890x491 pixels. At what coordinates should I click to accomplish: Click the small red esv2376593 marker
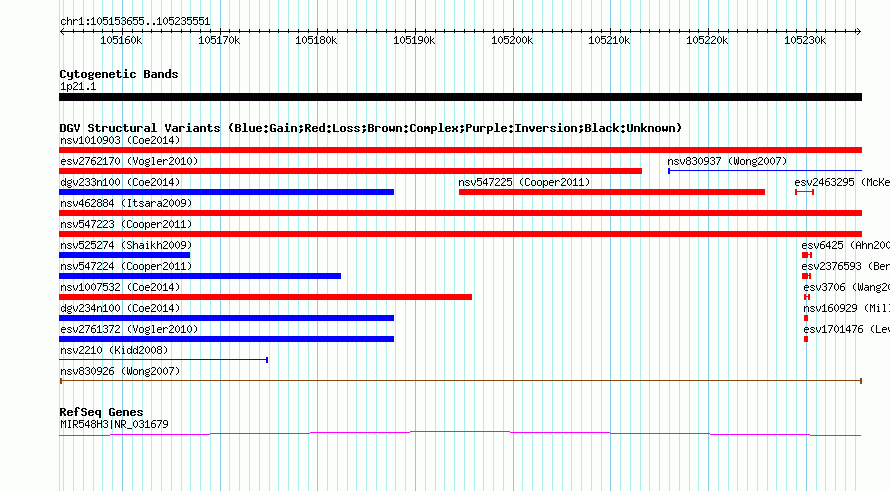pyautogui.click(x=806, y=276)
